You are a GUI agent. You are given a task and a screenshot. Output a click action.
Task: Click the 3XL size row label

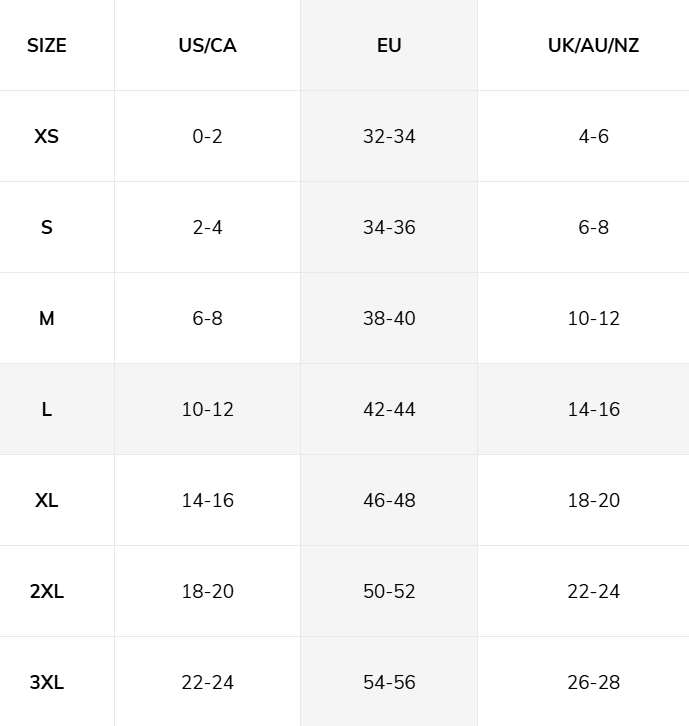coord(47,682)
